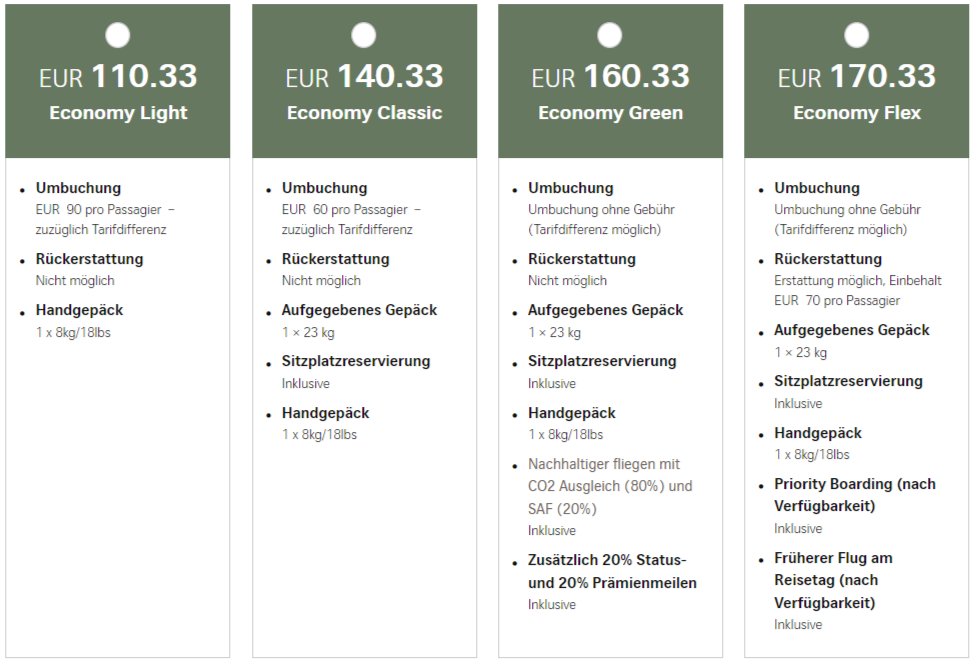976x667 pixels.
Task: Click the Zusätzlich 20% Status- und Prämienmeilen item
Action: pyautogui.click(x=612, y=571)
